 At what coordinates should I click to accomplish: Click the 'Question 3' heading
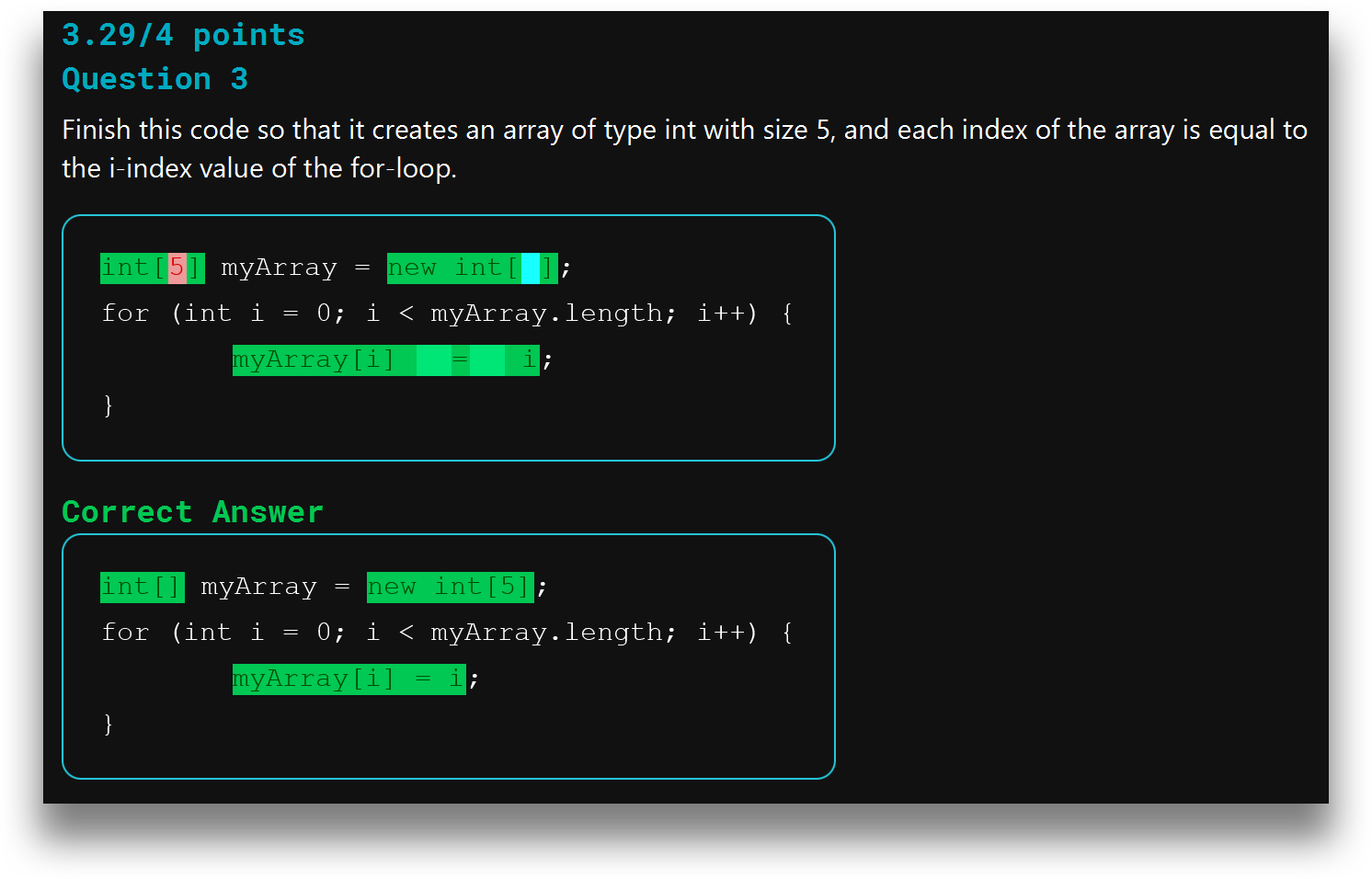[x=154, y=79]
